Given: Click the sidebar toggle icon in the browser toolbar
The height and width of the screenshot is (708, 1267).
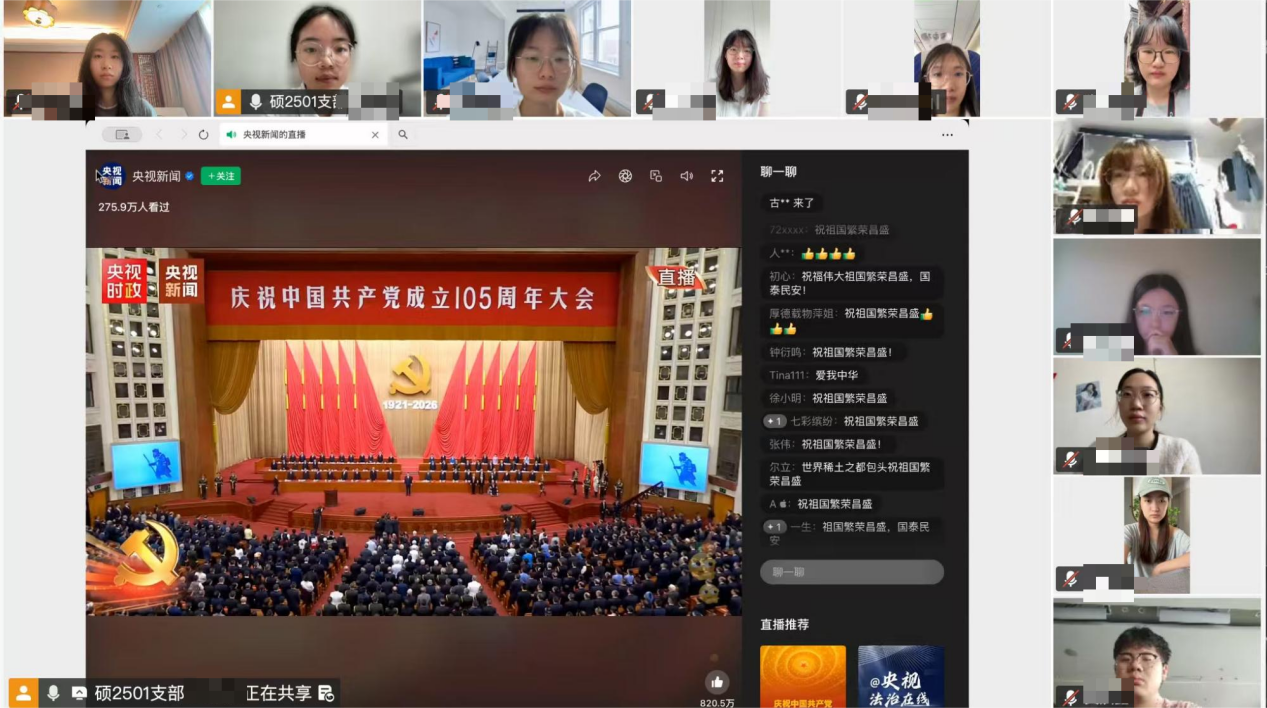Looking at the screenshot, I should pyautogui.click(x=122, y=134).
